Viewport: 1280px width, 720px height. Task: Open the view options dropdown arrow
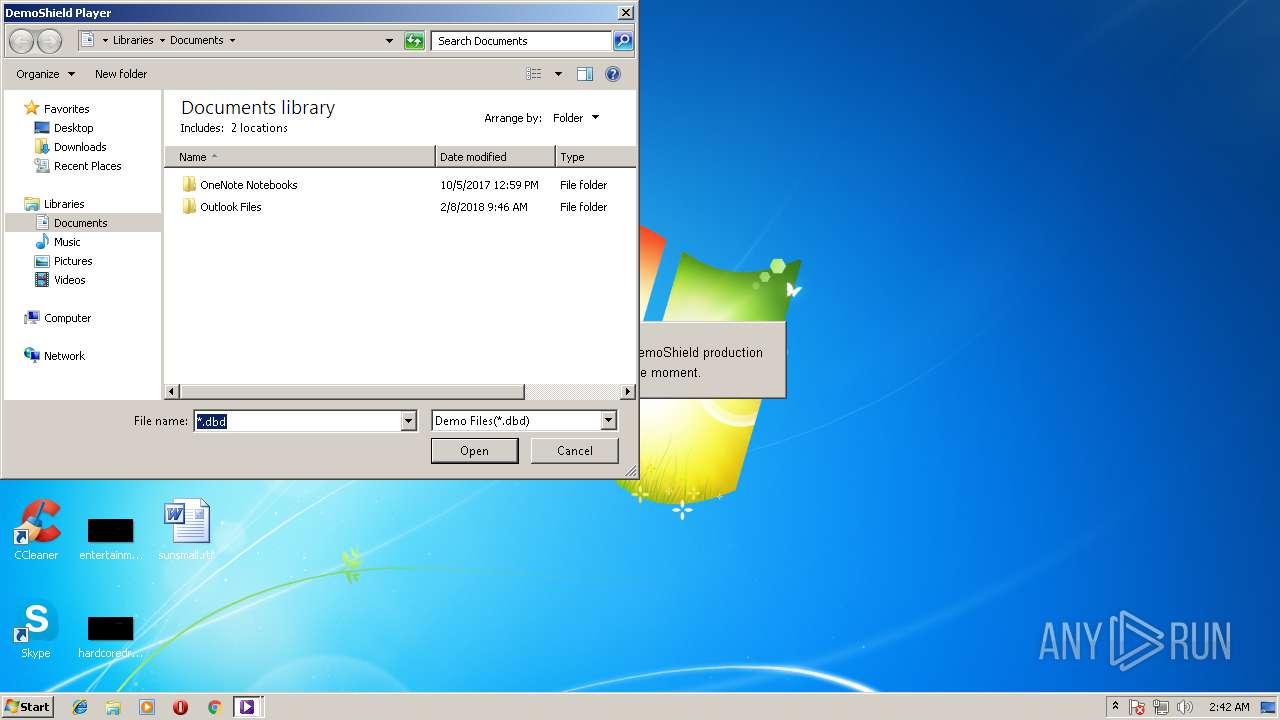pos(558,74)
